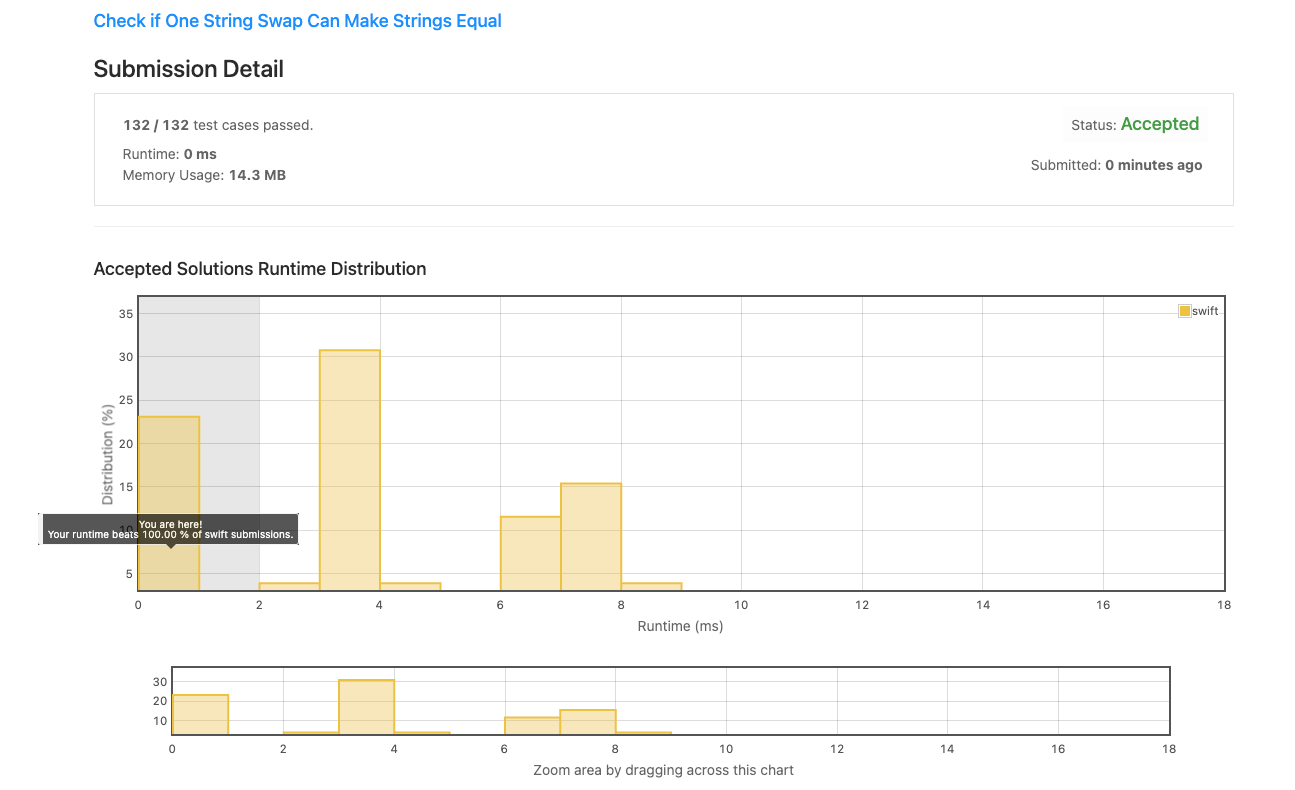The height and width of the screenshot is (790, 1295).
Task: Click the "You are here!" tooltip
Action: coord(170,529)
